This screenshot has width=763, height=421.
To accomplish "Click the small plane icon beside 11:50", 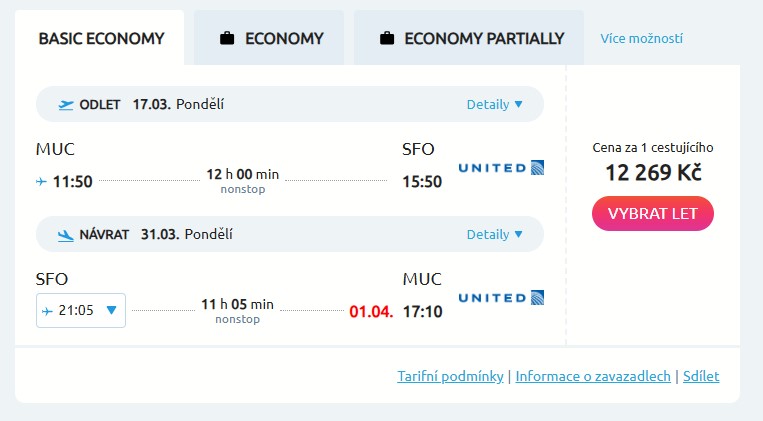I will click(x=41, y=182).
